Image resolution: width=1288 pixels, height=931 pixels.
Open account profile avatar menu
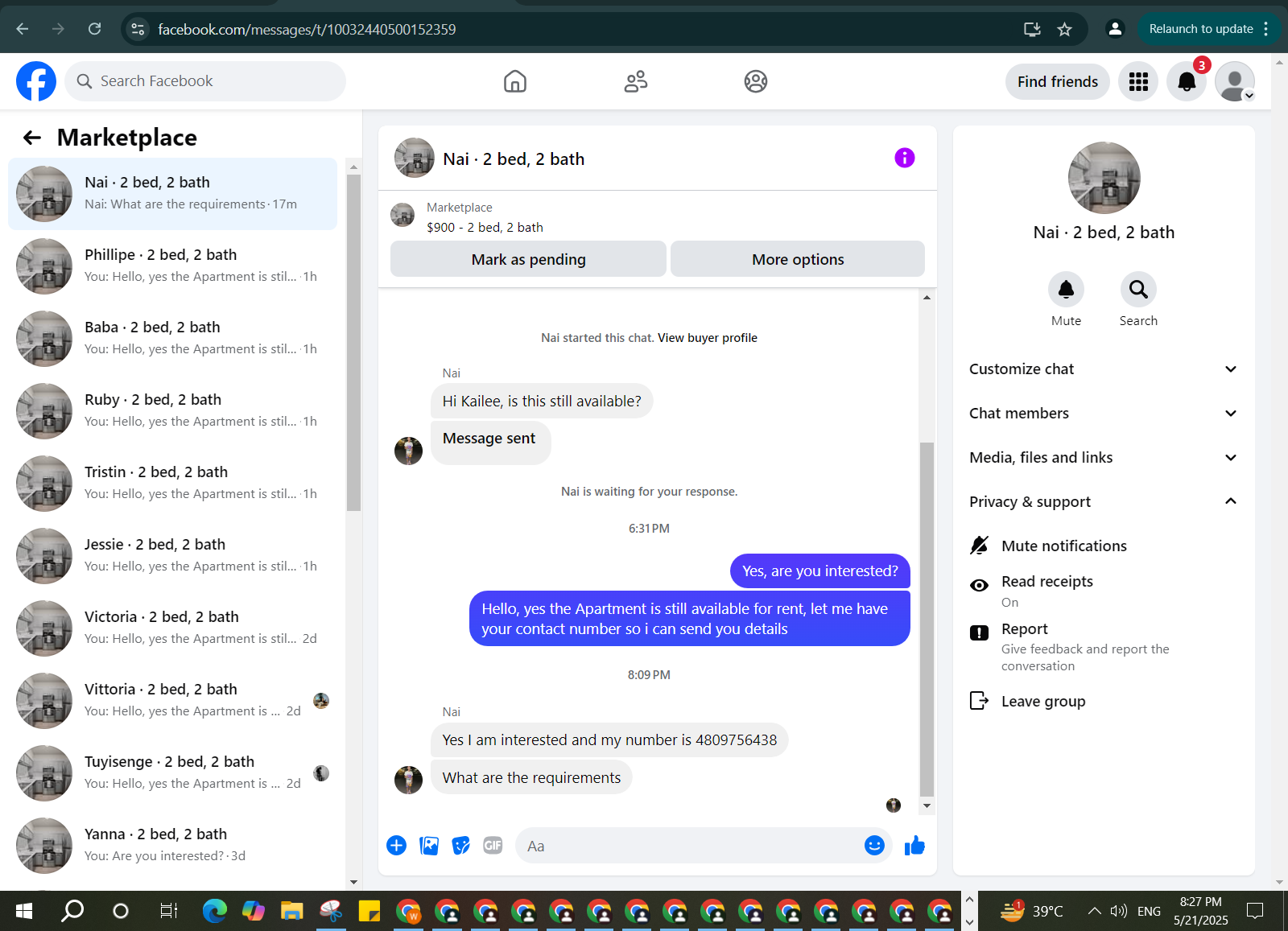[x=1235, y=81]
